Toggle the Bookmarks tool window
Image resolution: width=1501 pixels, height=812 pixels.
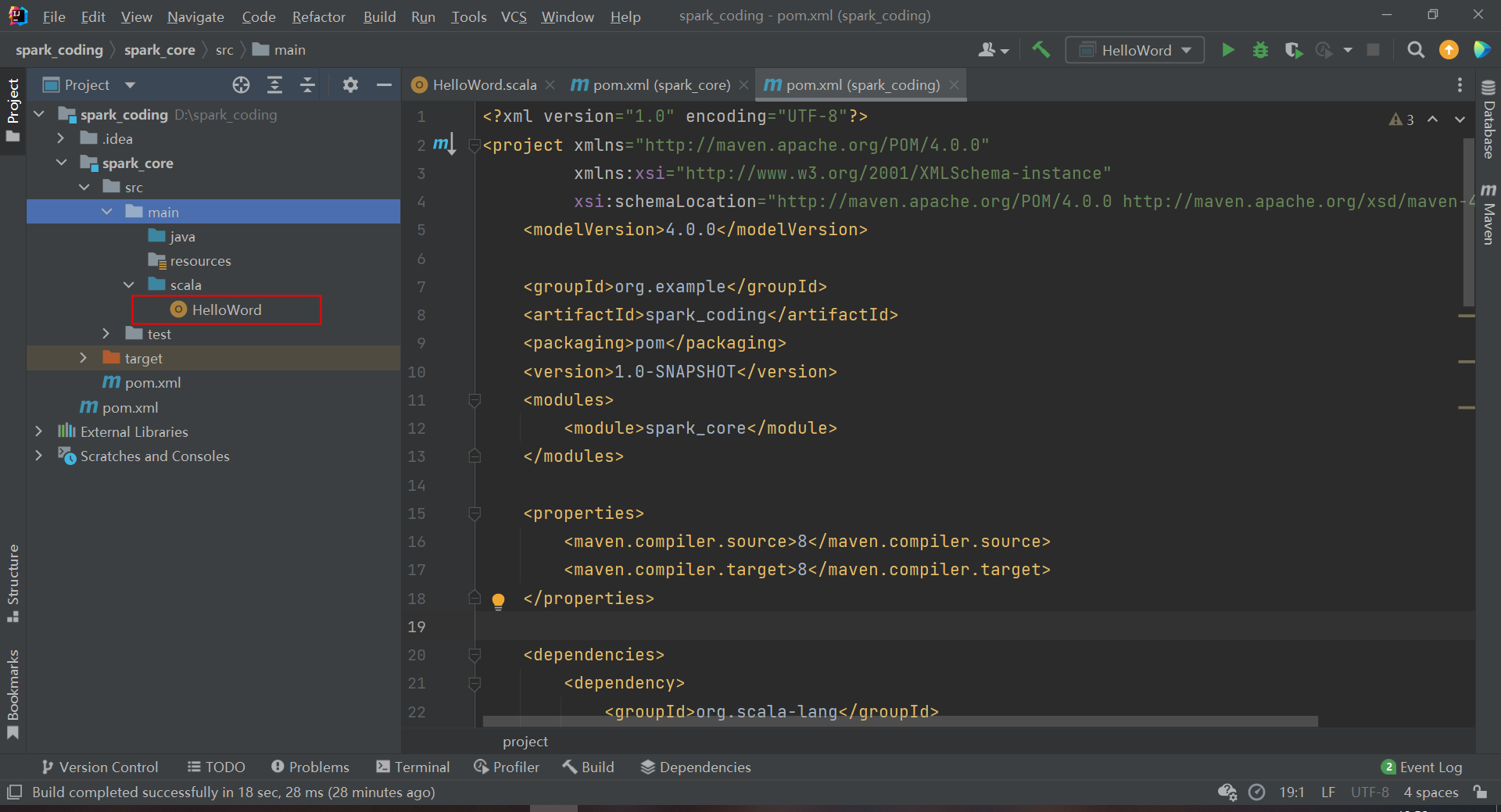click(x=13, y=692)
